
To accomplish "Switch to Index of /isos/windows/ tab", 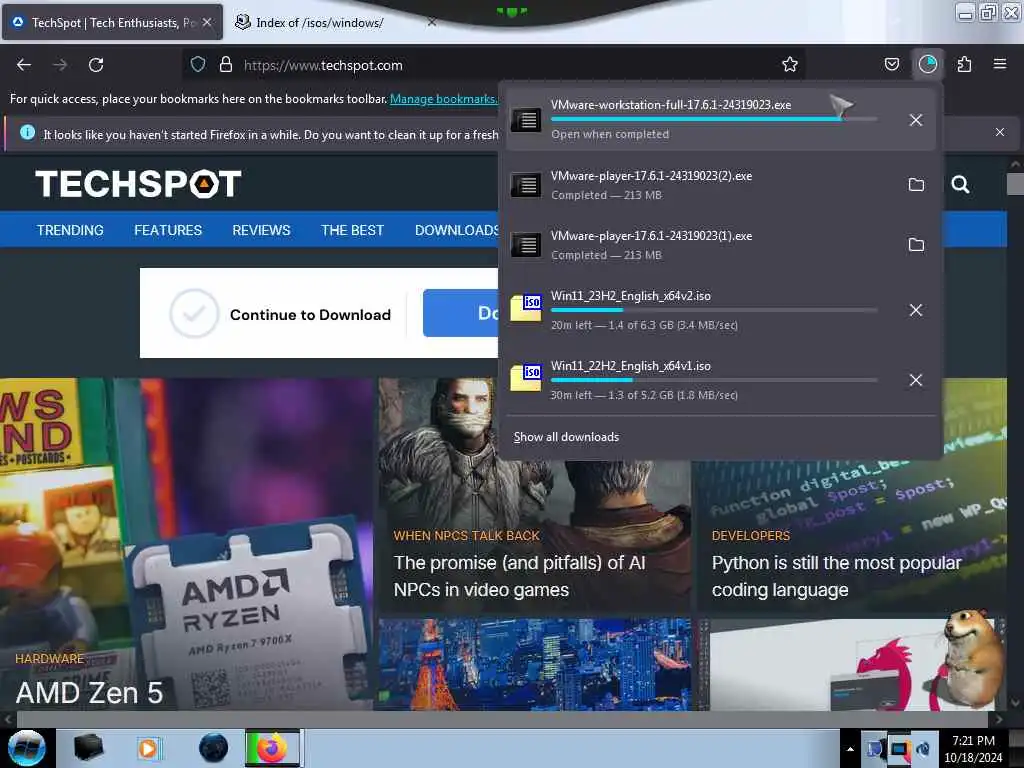I will click(319, 23).
